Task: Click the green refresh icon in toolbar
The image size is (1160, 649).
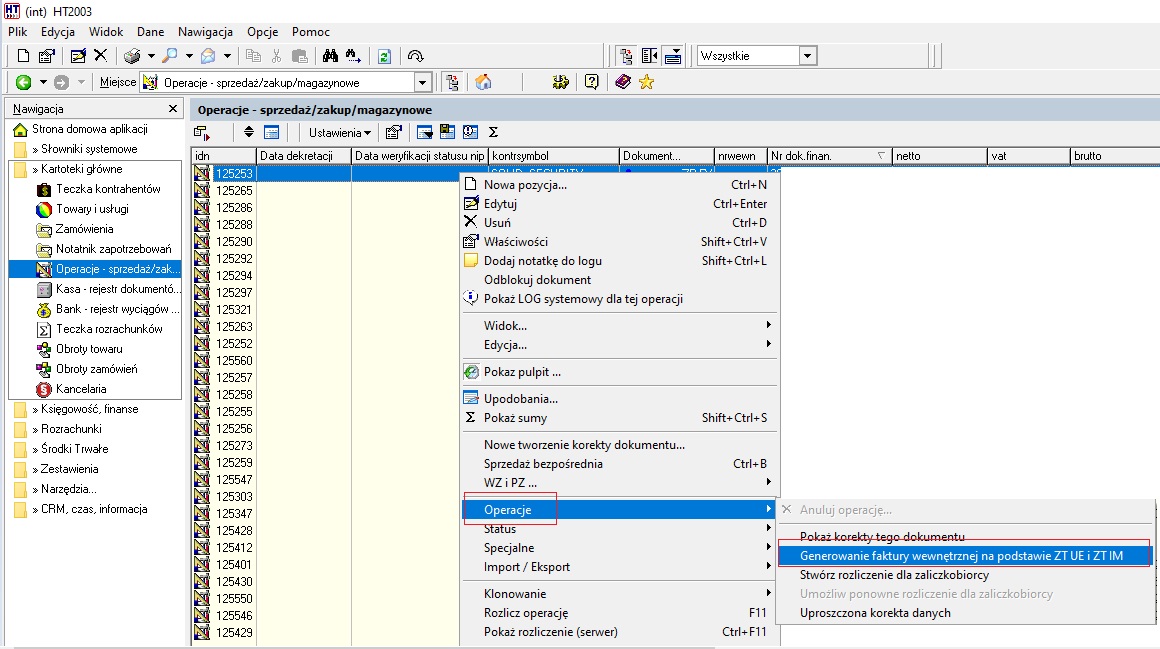Action: [x=384, y=56]
